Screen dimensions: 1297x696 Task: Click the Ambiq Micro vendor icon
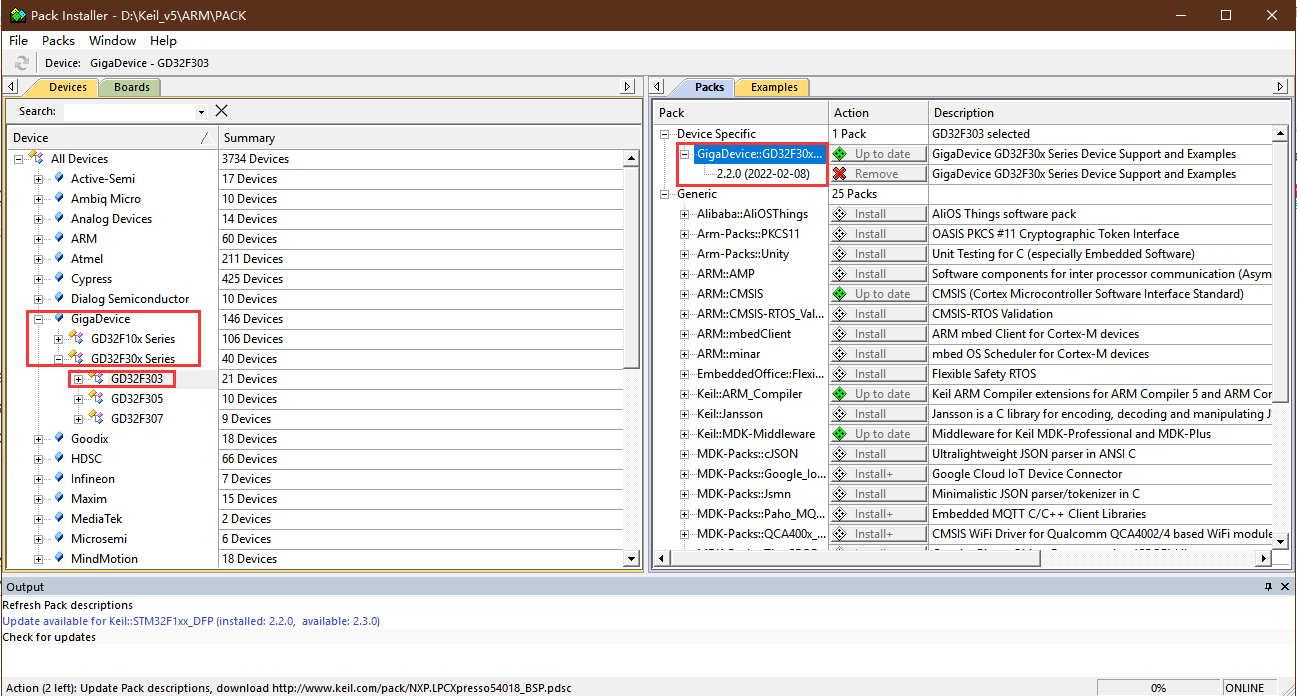point(59,199)
